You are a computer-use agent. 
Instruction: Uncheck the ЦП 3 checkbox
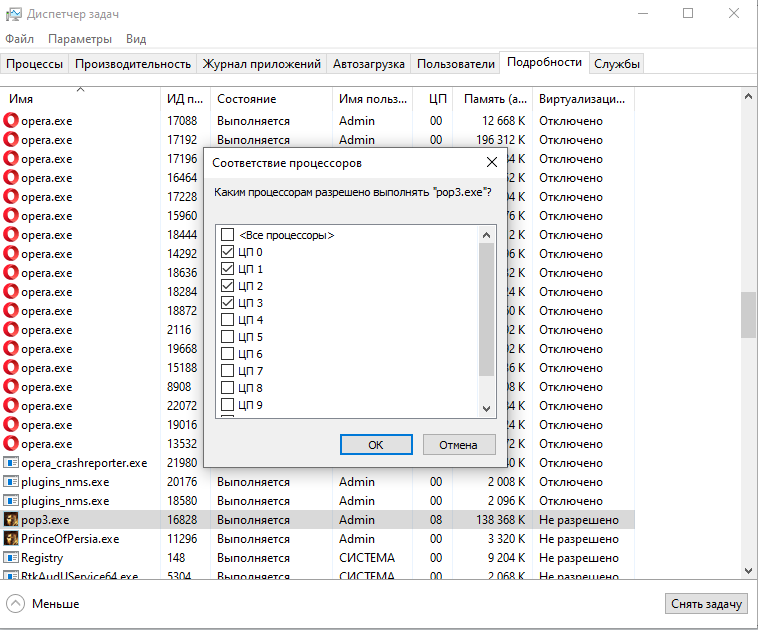pos(228,303)
